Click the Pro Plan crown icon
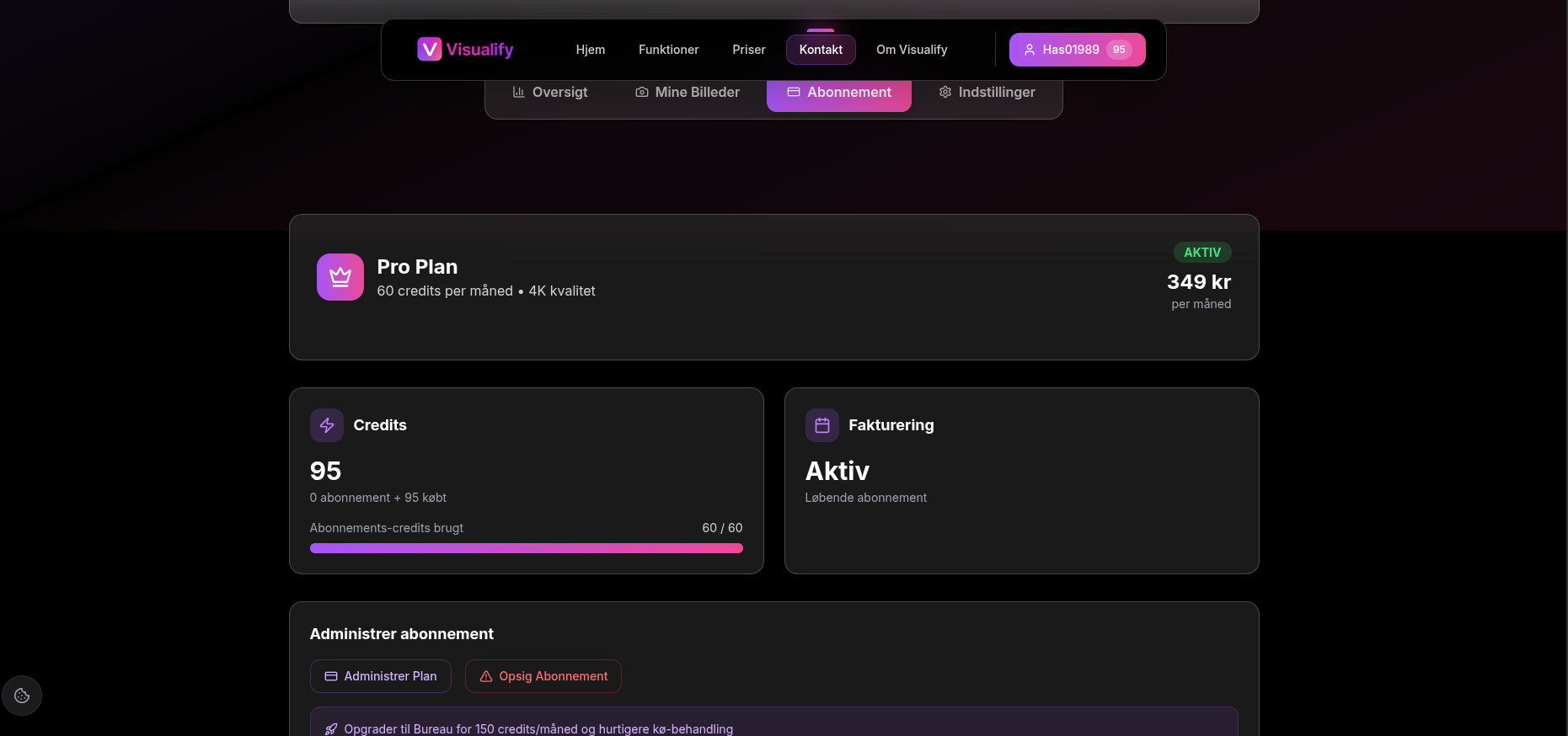The image size is (1568, 736). coord(340,277)
